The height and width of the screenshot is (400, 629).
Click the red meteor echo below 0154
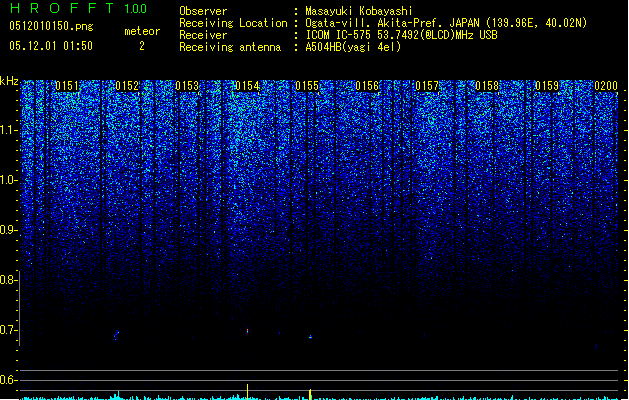[248, 331]
